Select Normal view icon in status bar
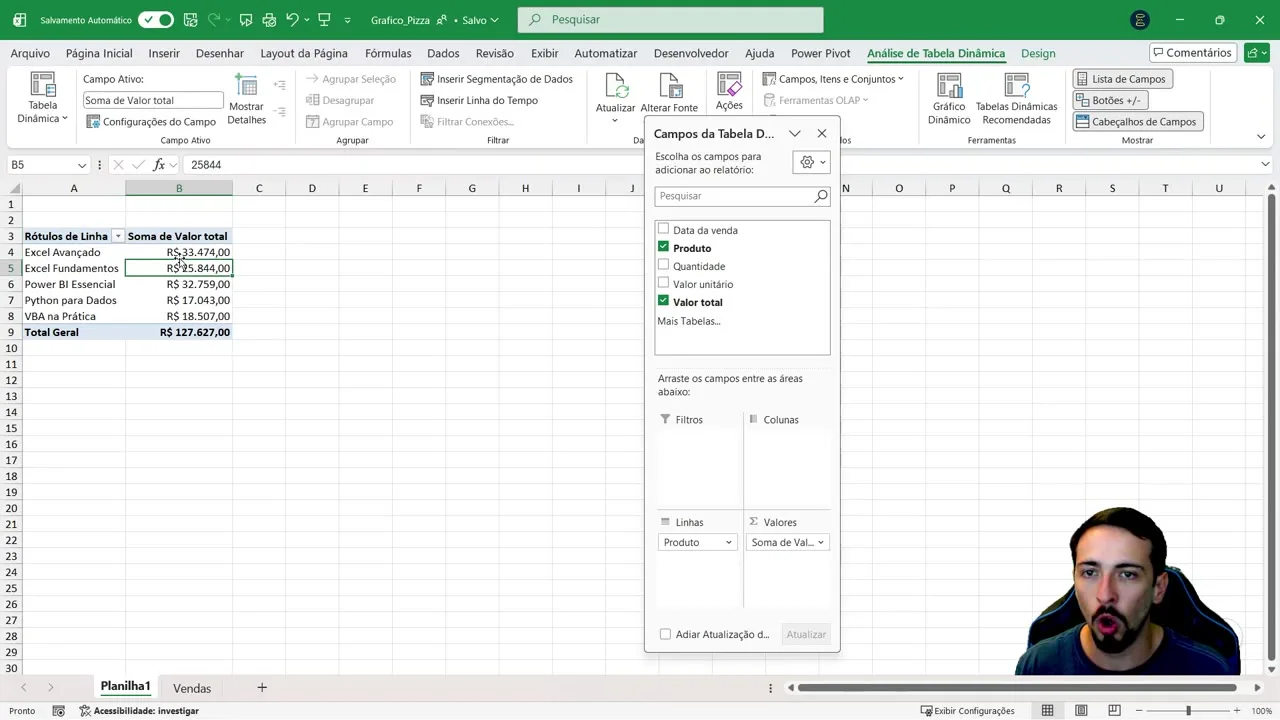 1047,711
